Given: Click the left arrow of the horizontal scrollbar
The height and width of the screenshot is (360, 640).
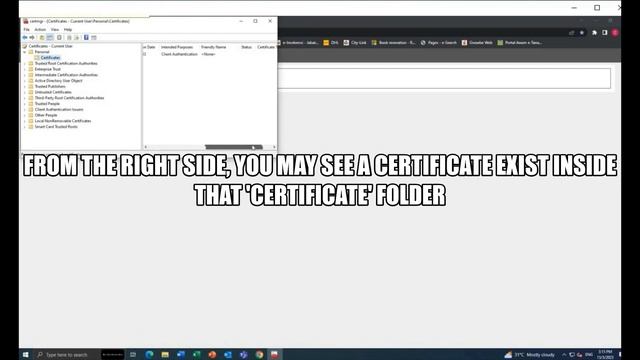Looking at the screenshot, I should [146, 147].
